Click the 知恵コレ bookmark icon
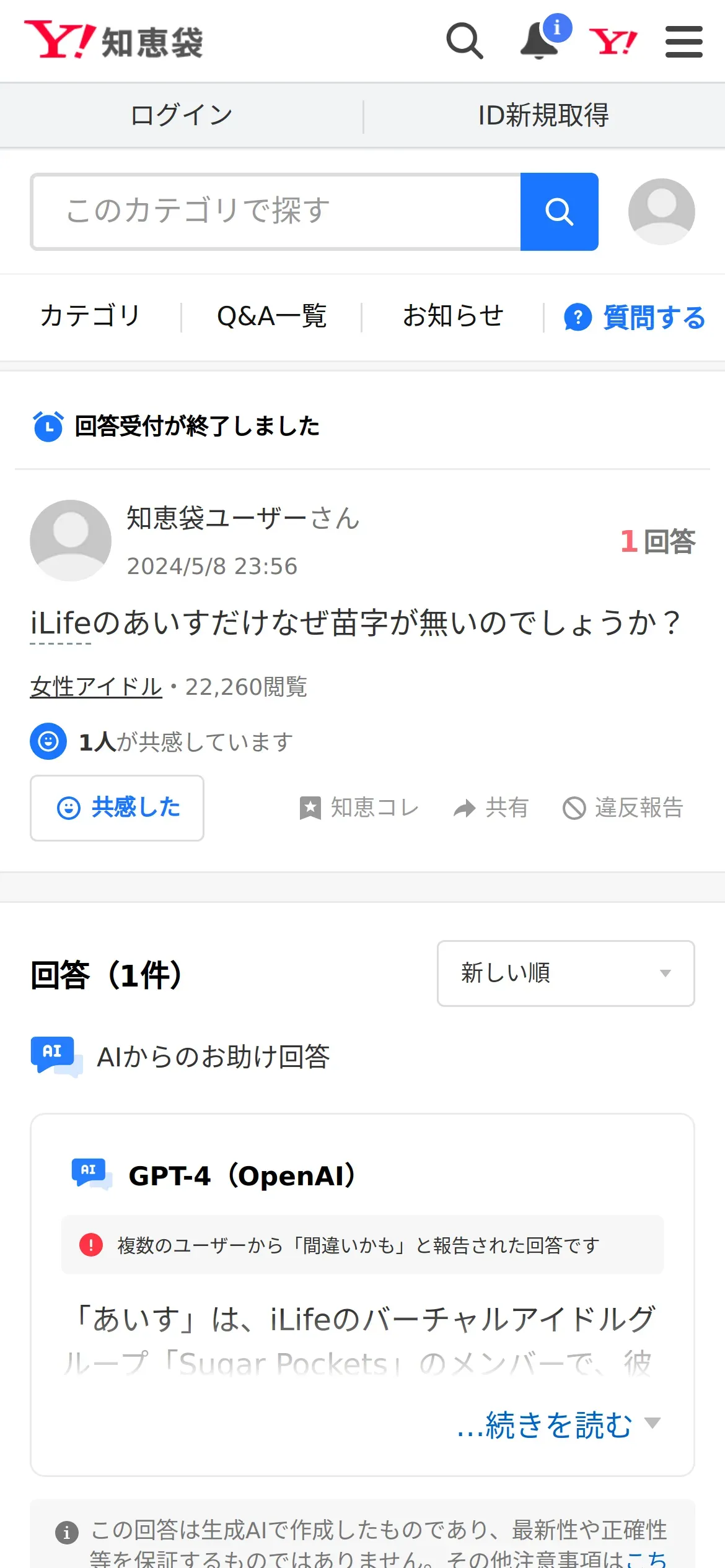Viewport: 725px width, 1568px height. tap(310, 808)
